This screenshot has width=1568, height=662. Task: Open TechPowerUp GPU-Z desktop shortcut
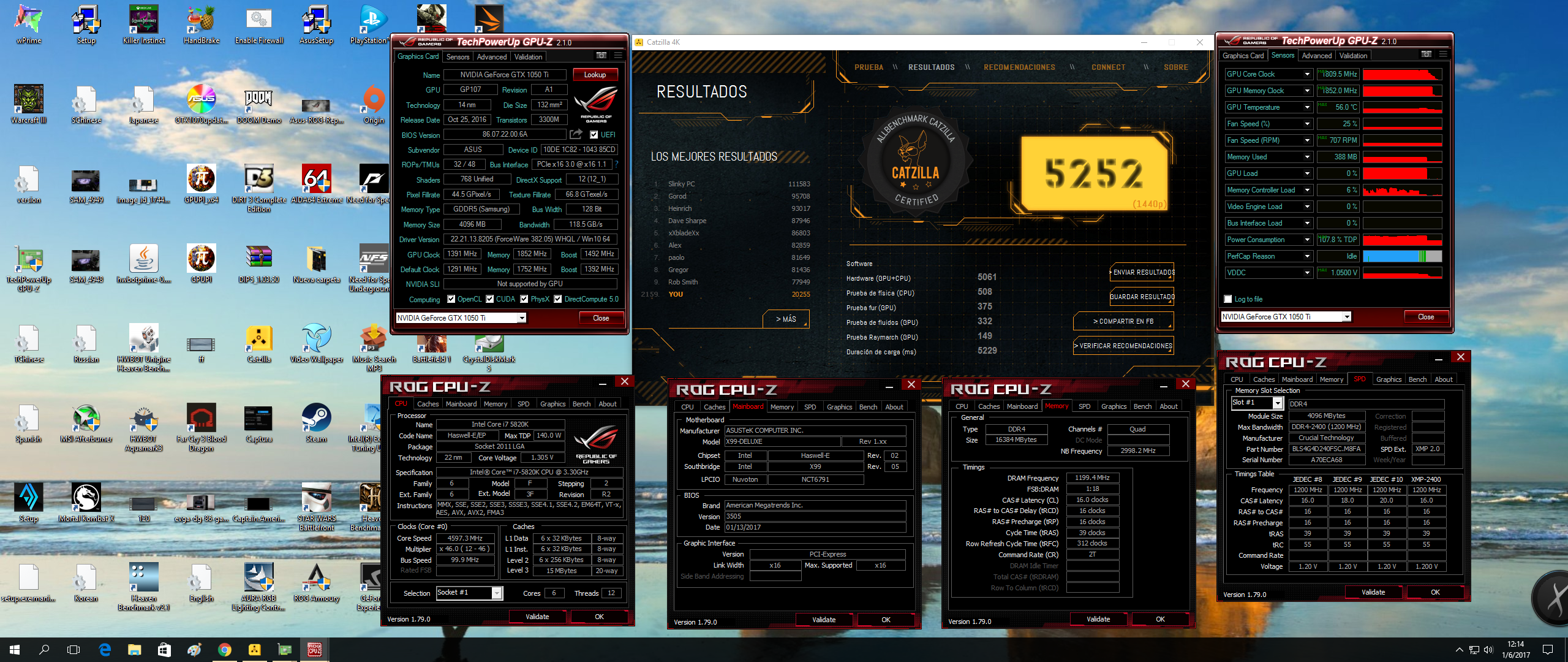28,267
